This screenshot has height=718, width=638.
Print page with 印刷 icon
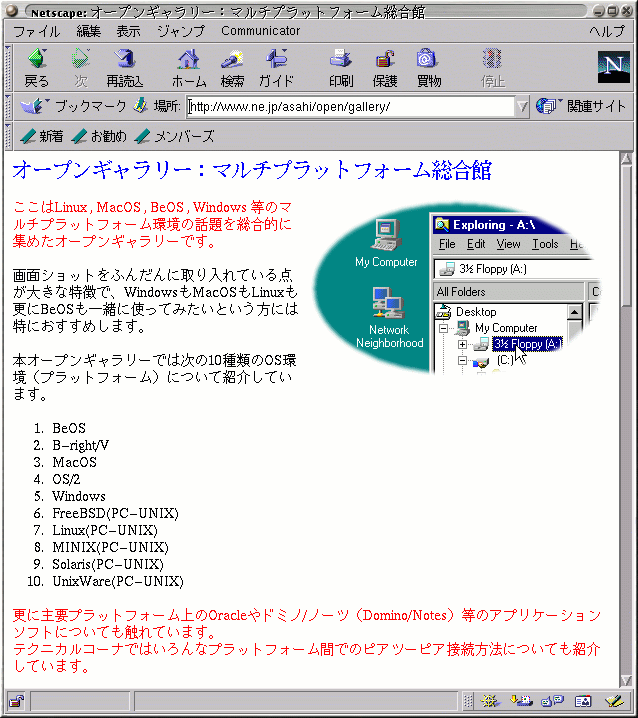341,68
